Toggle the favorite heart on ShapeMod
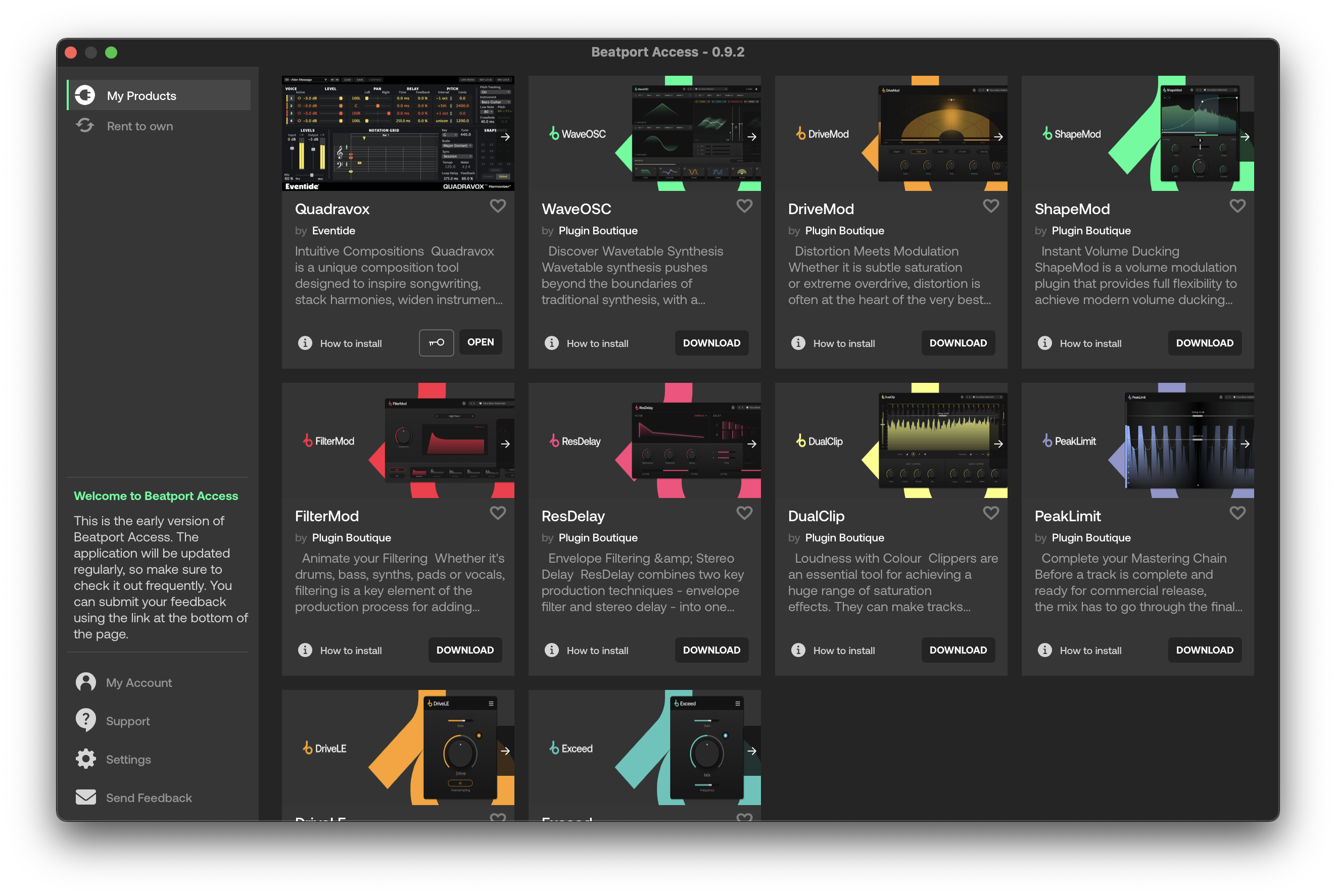The height and width of the screenshot is (896, 1336). point(1237,206)
